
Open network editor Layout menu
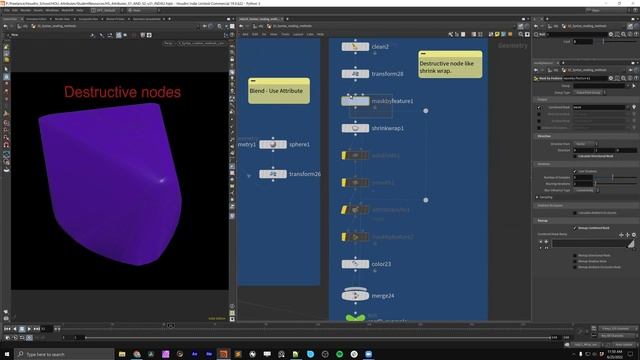(x=298, y=34)
